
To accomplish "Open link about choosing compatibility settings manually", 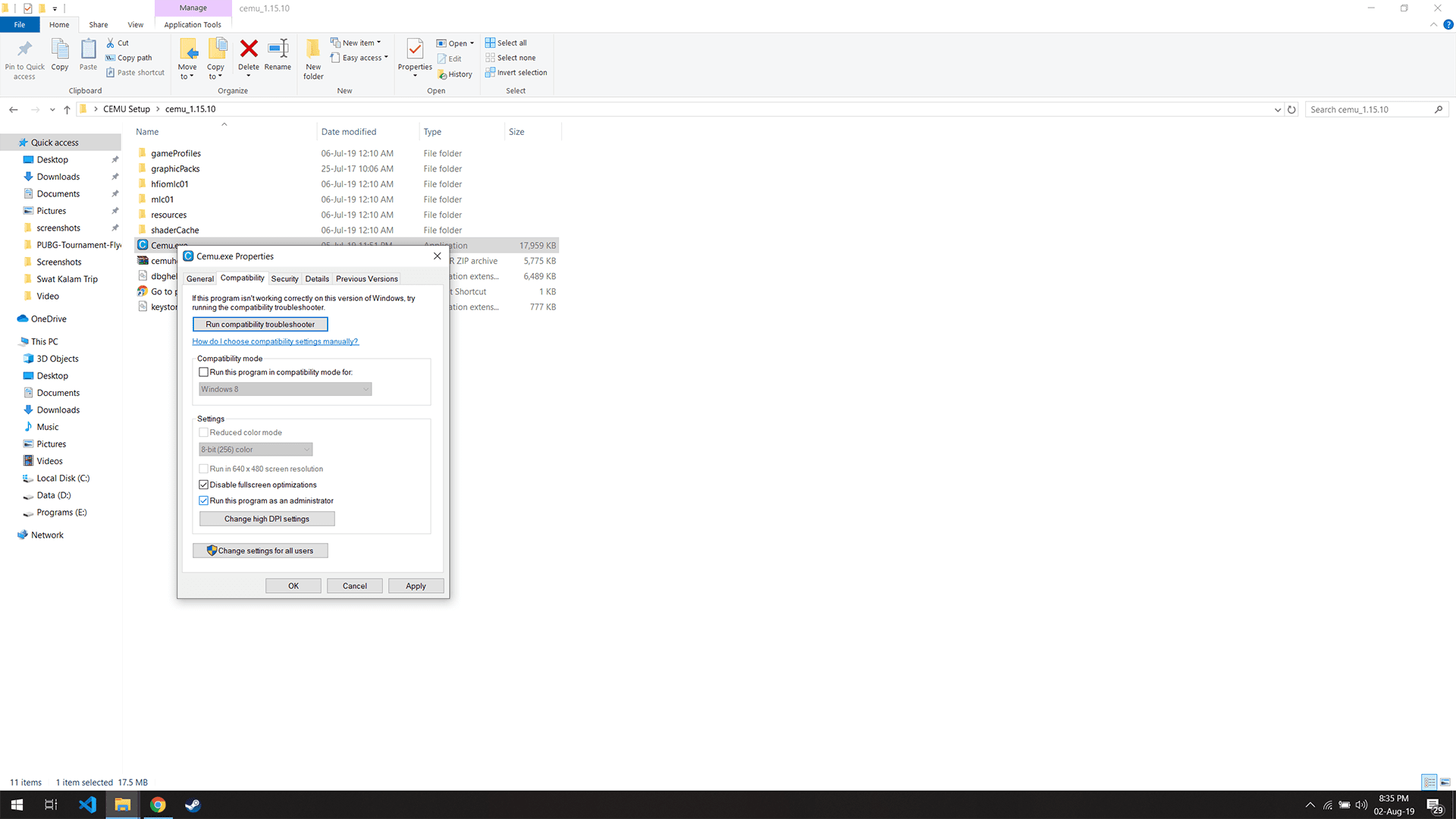I will [x=275, y=341].
